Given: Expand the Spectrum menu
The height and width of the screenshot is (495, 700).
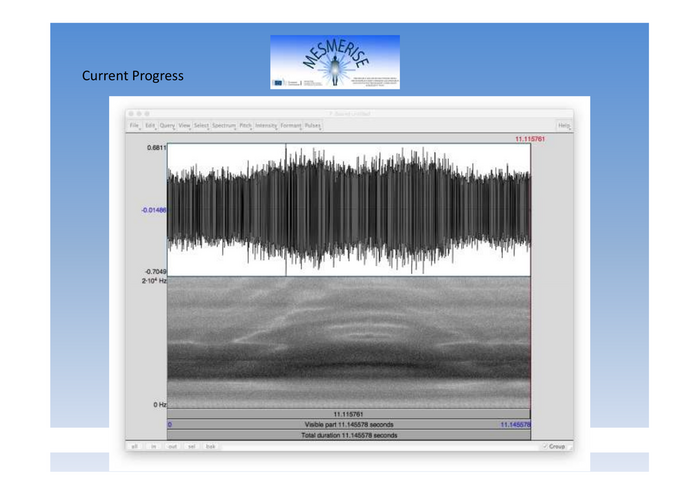Looking at the screenshot, I should tap(224, 125).
